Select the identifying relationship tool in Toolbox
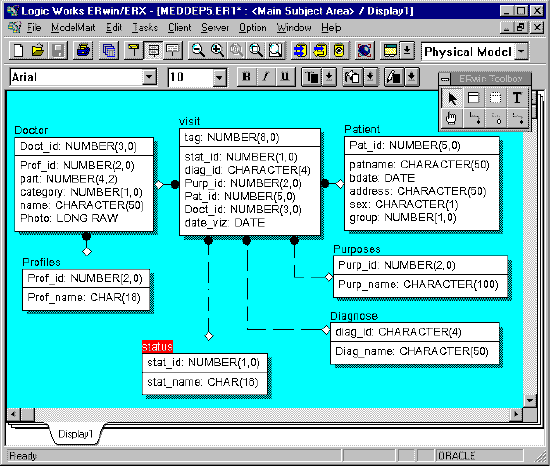Viewport: 550px width, 467px height. pyautogui.click(x=474, y=118)
